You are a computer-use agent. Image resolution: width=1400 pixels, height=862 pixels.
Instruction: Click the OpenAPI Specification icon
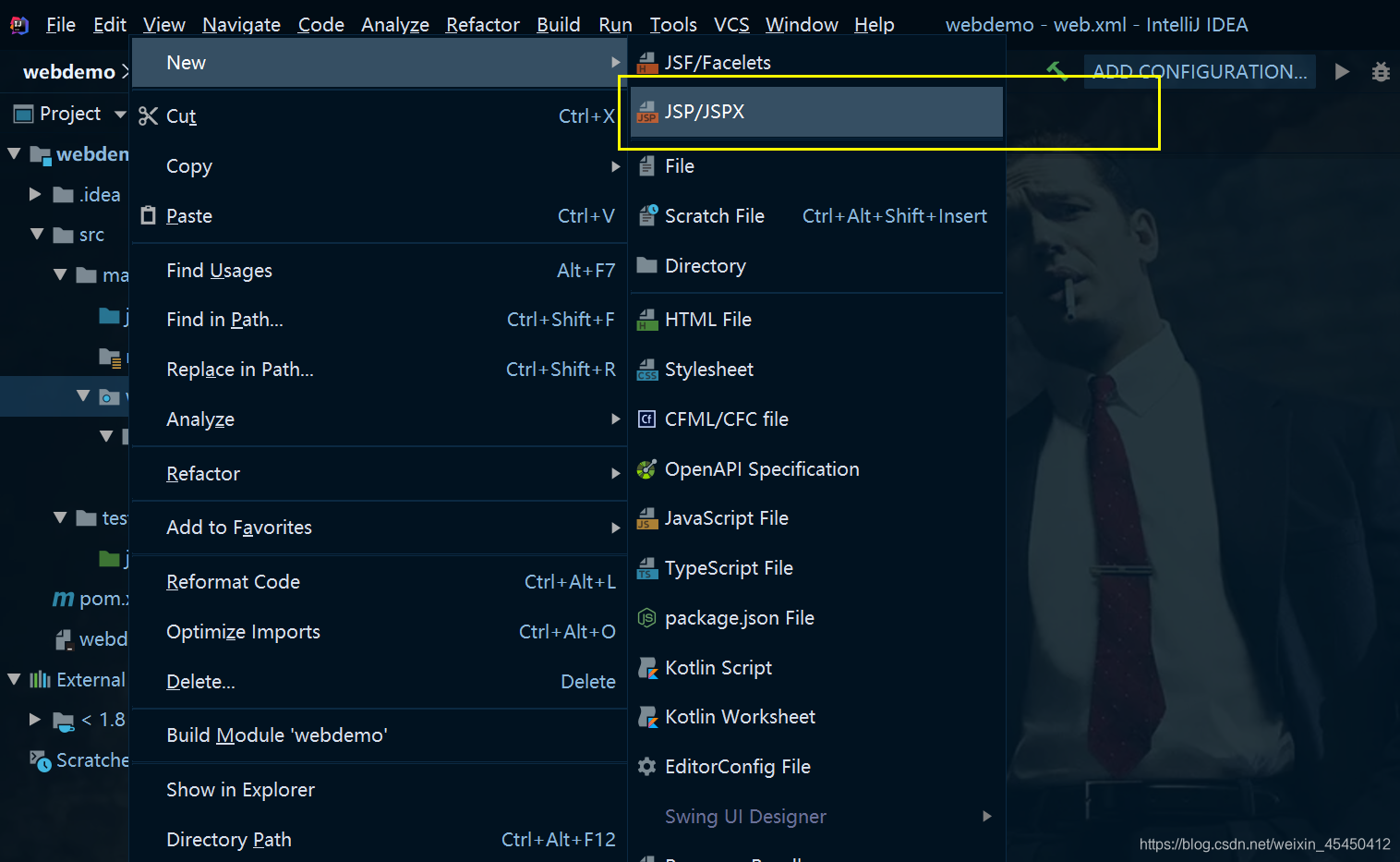tap(647, 469)
